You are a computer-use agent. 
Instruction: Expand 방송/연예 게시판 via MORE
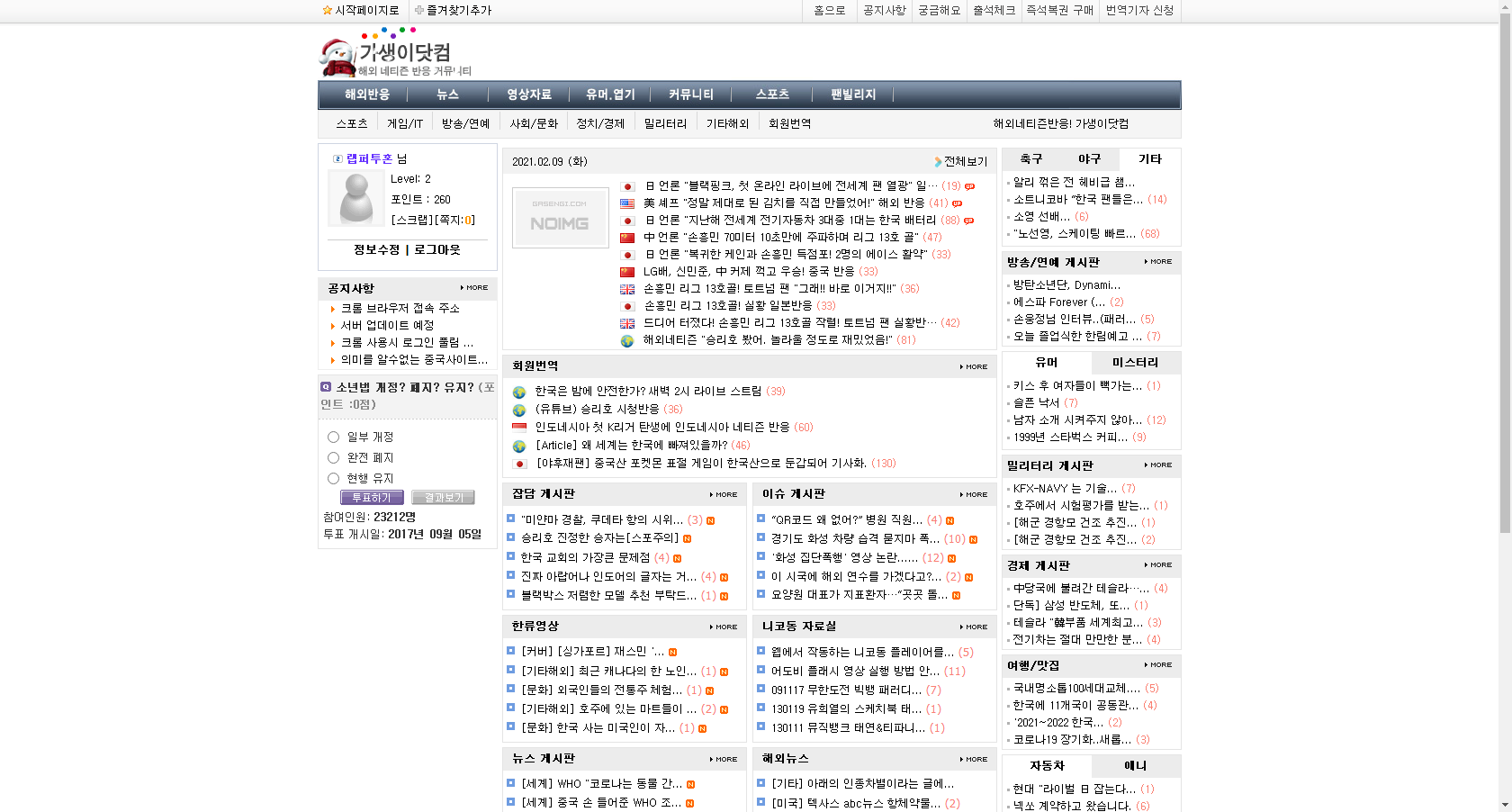[x=1158, y=262]
